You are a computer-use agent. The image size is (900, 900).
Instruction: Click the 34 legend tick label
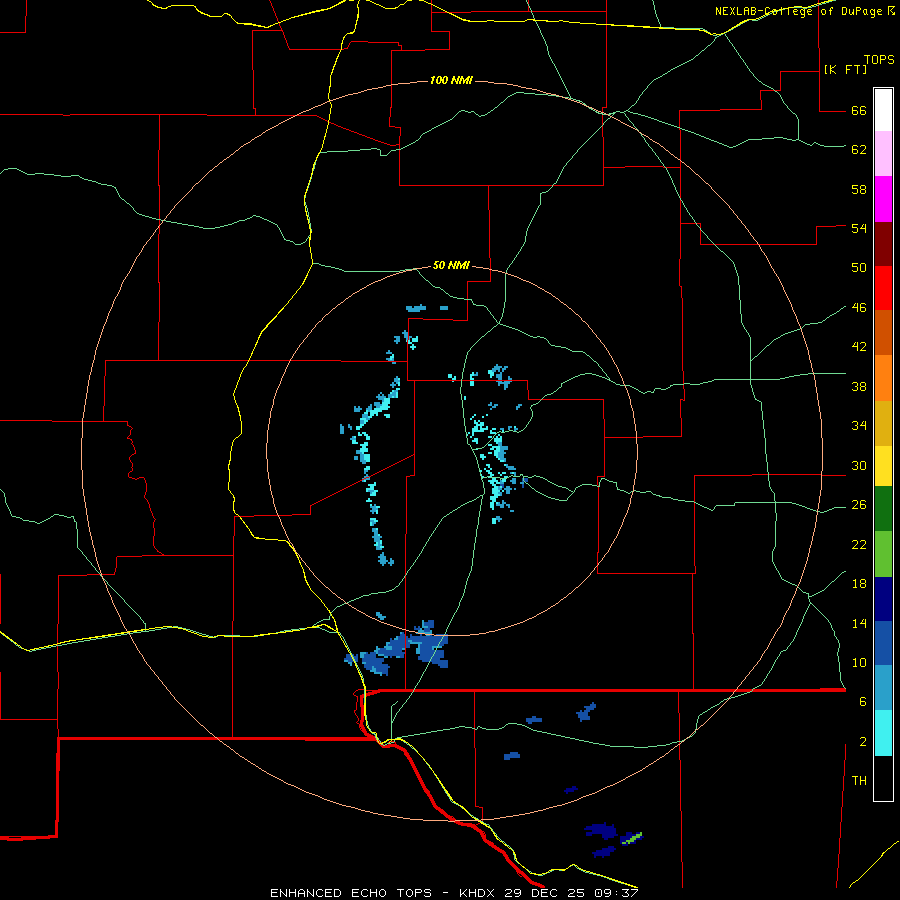(x=859, y=426)
